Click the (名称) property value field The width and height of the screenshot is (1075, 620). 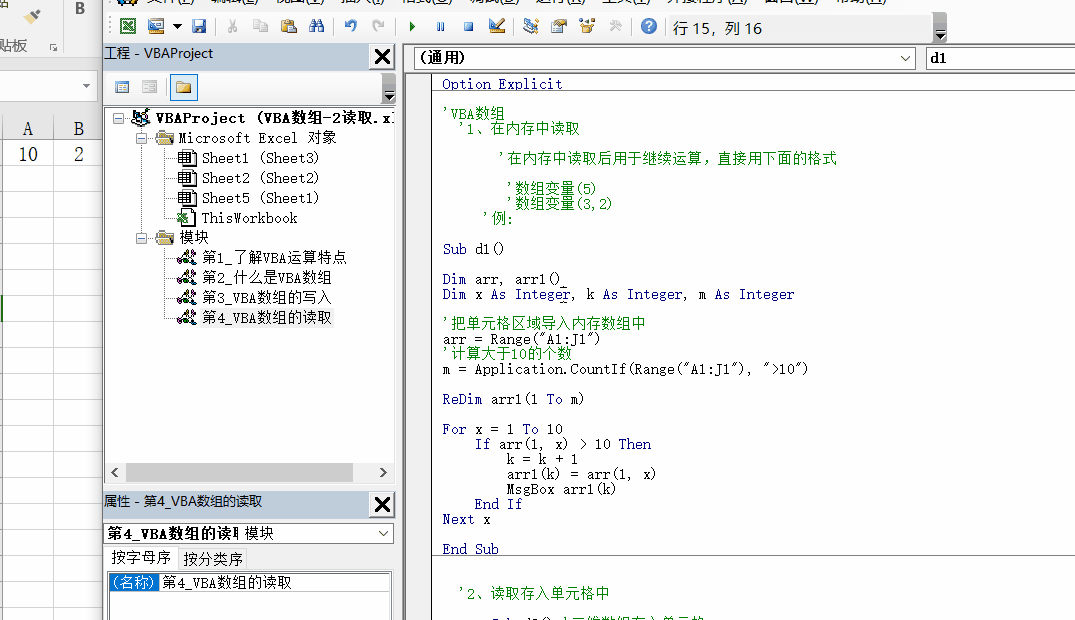(274, 582)
